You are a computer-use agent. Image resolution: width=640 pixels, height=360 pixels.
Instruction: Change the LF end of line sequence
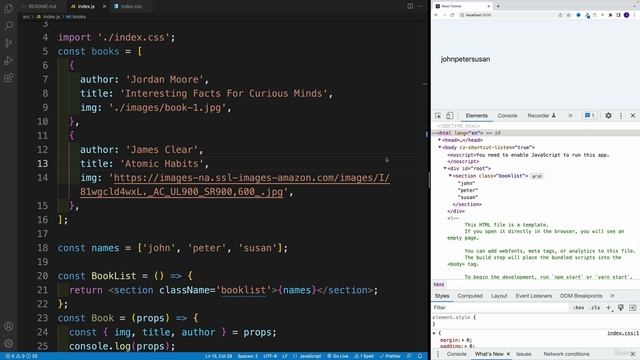point(285,356)
